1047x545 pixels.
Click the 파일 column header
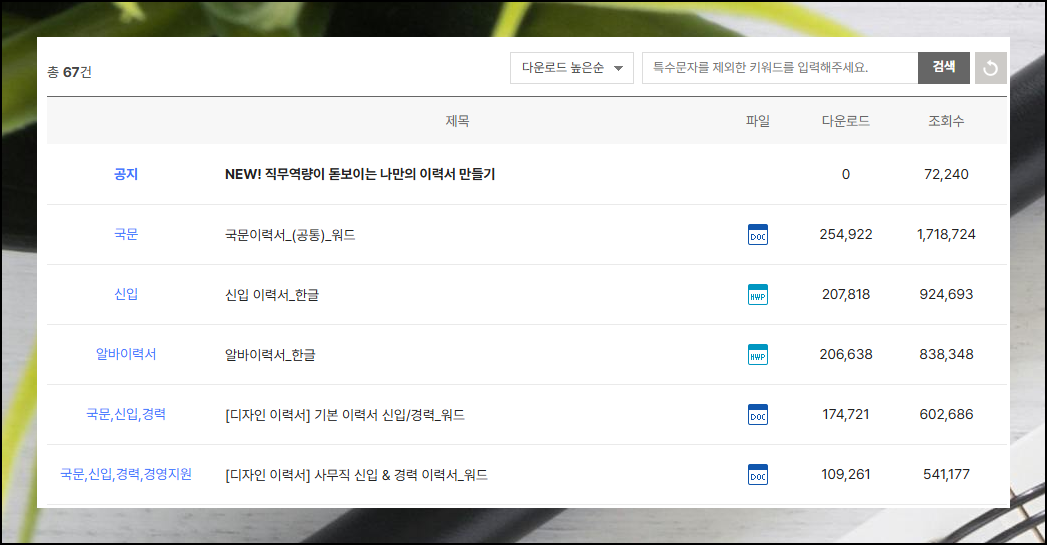tap(758, 121)
